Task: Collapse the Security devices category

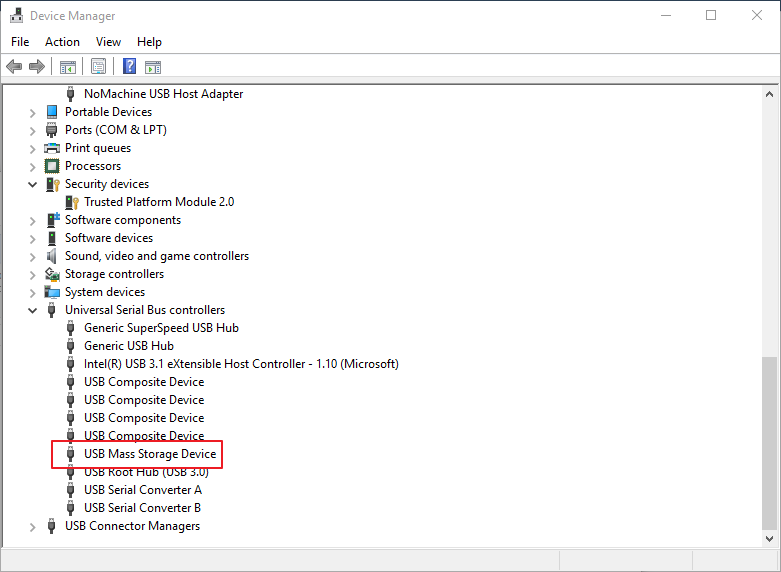Action: point(33,184)
